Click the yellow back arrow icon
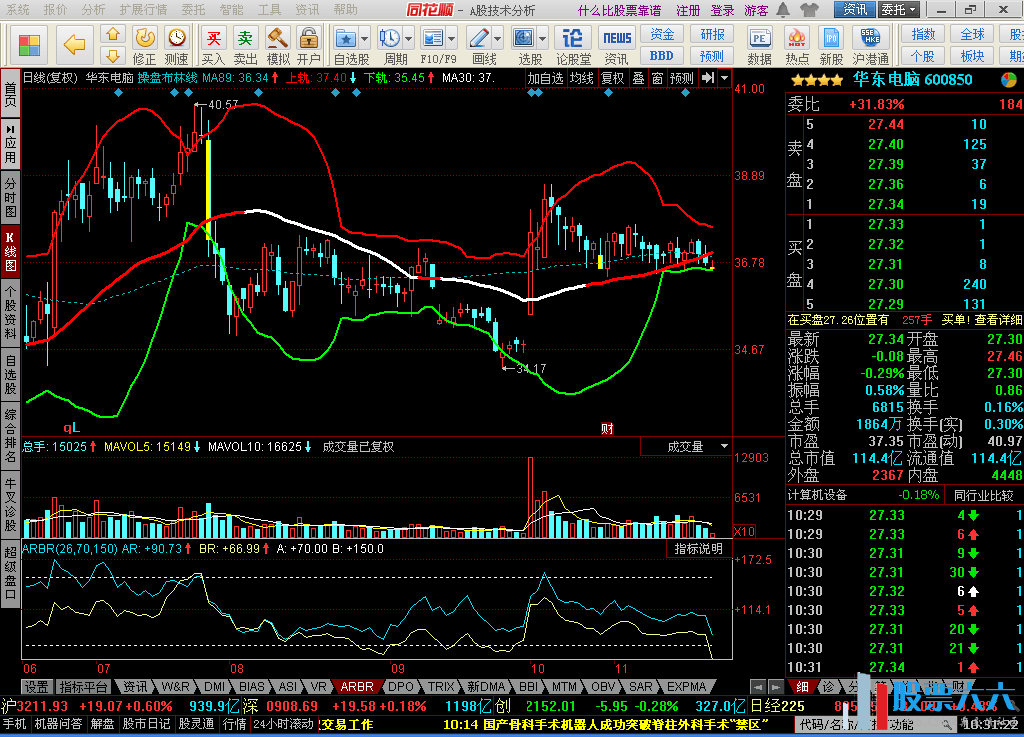Viewport: 1024px width, 737px height. [x=75, y=44]
